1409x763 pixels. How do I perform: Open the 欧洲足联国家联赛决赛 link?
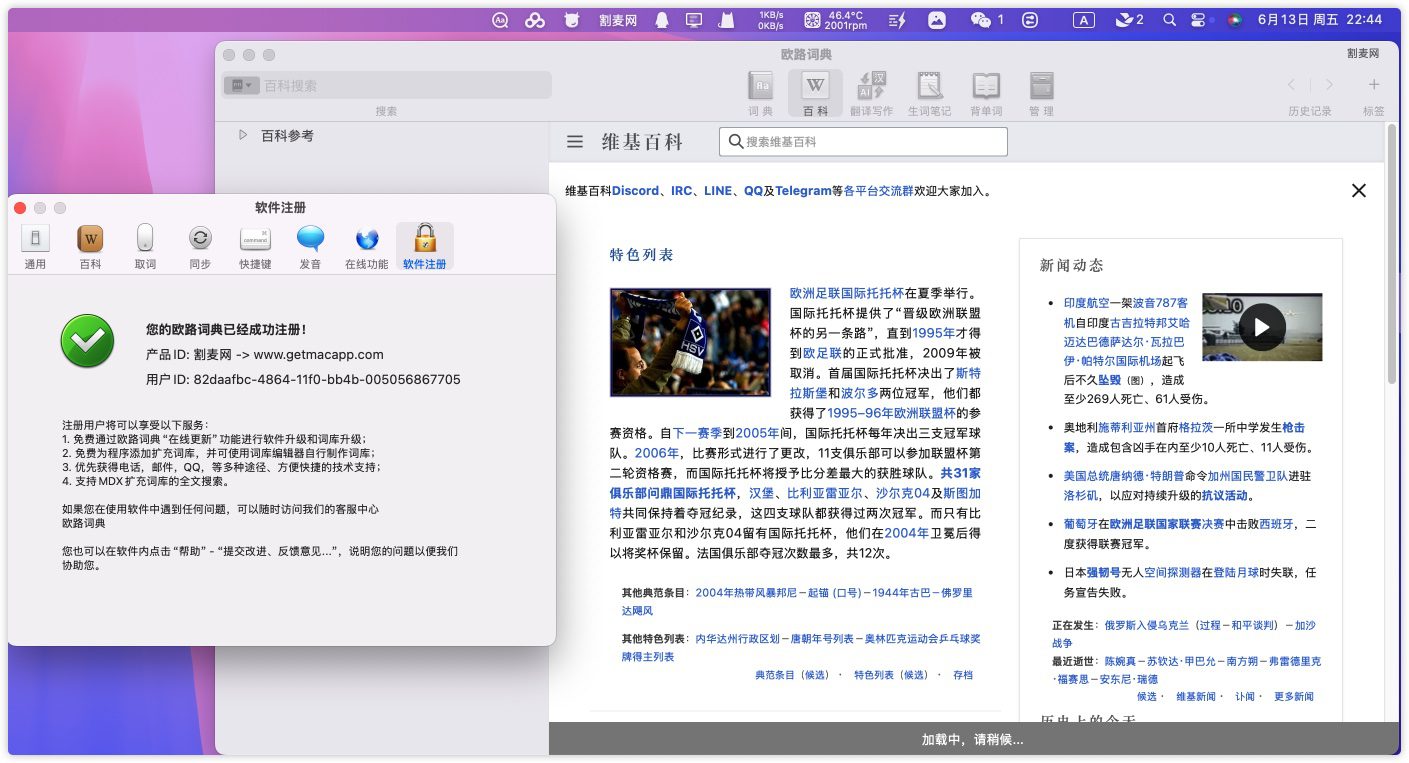tap(1168, 524)
